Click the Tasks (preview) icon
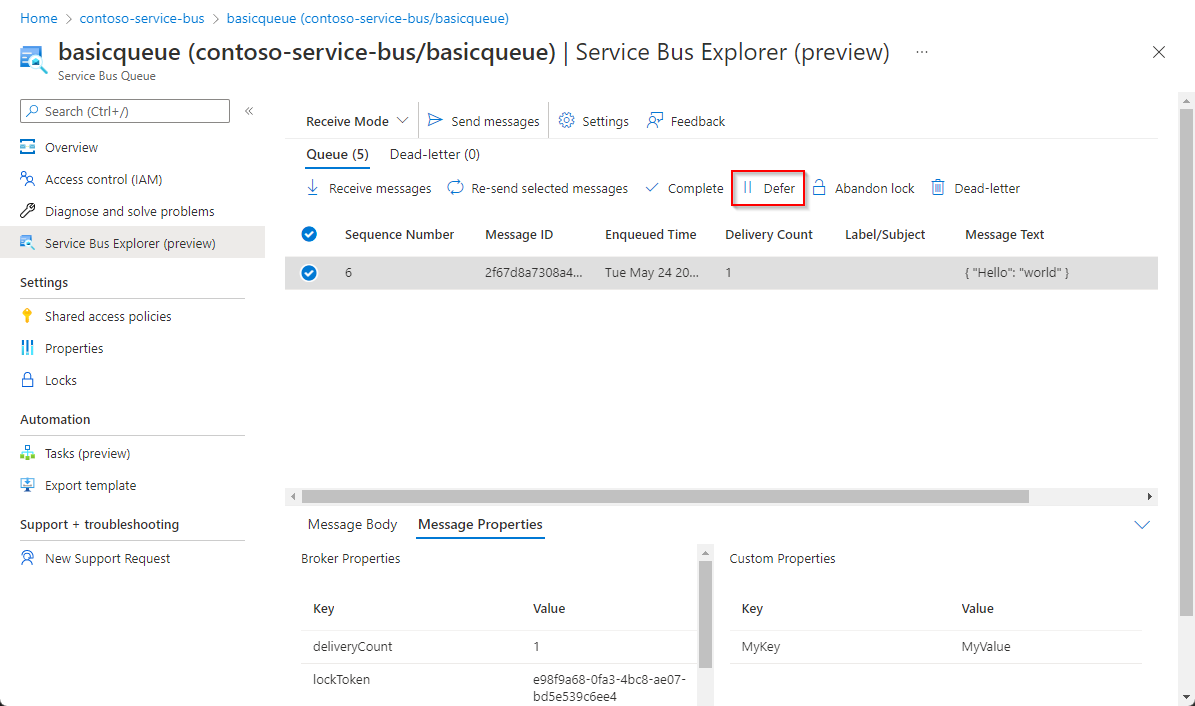Image resolution: width=1195 pixels, height=706 pixels. [x=27, y=453]
